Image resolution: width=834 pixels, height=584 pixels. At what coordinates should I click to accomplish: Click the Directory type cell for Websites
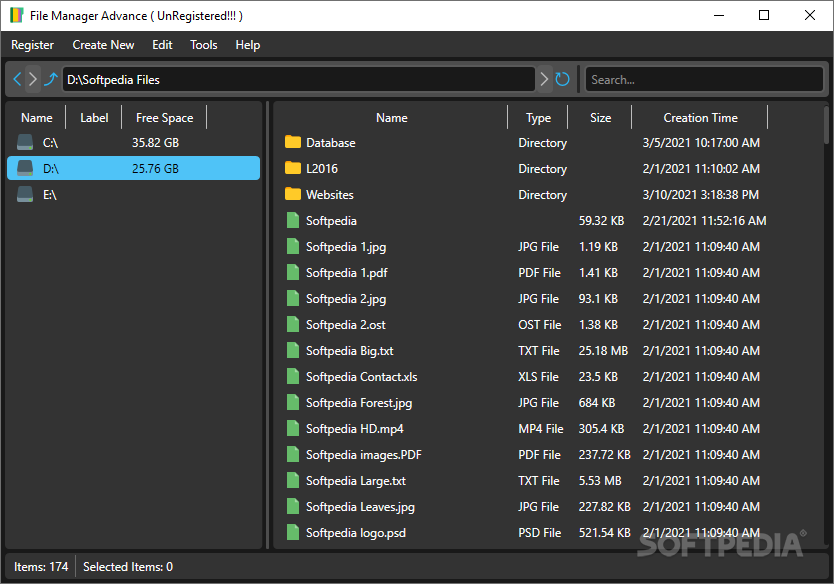[543, 195]
